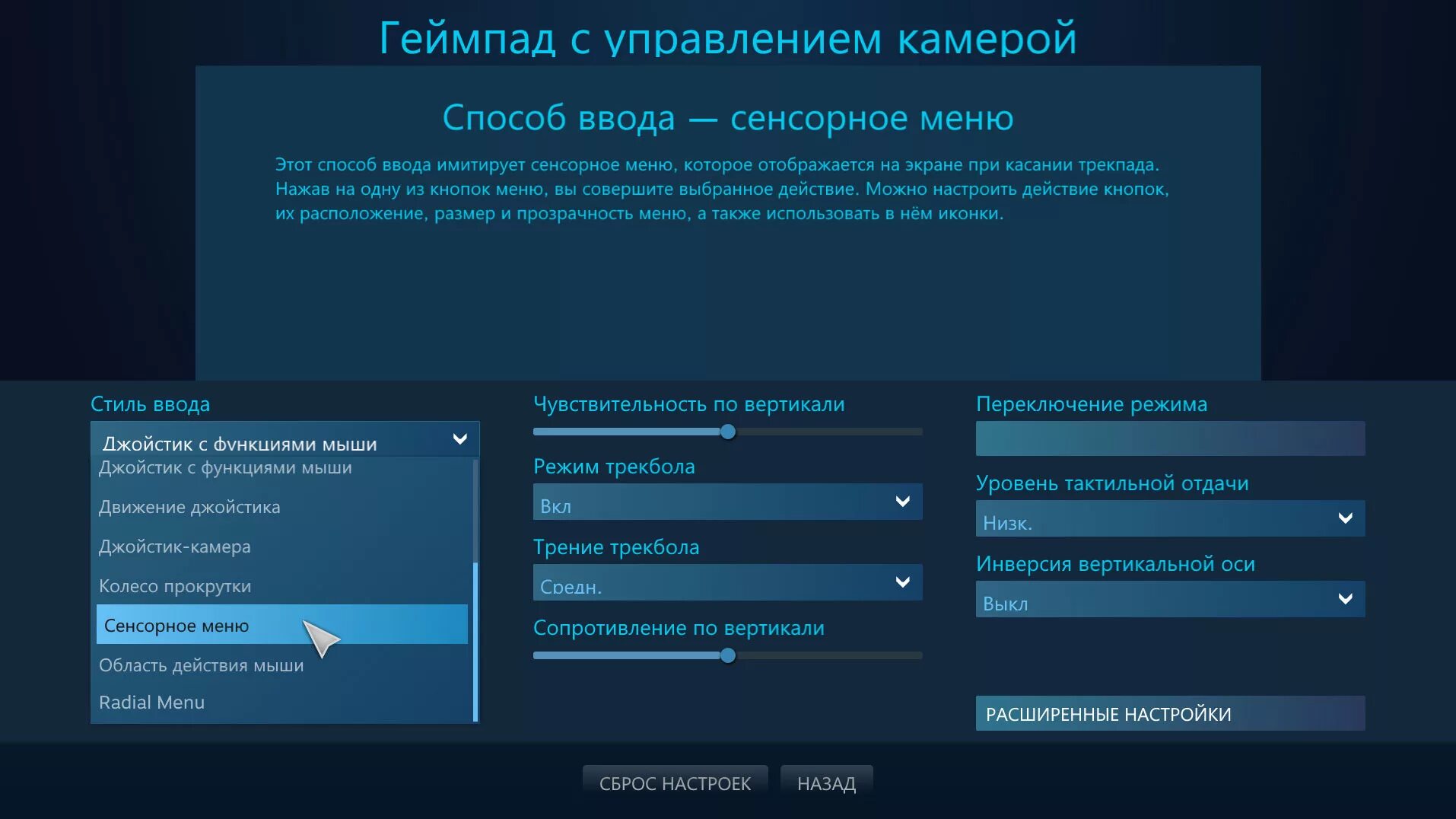Select "Джойстик с функциями мыши" entry
The height and width of the screenshot is (819, 1456).
(x=225, y=467)
